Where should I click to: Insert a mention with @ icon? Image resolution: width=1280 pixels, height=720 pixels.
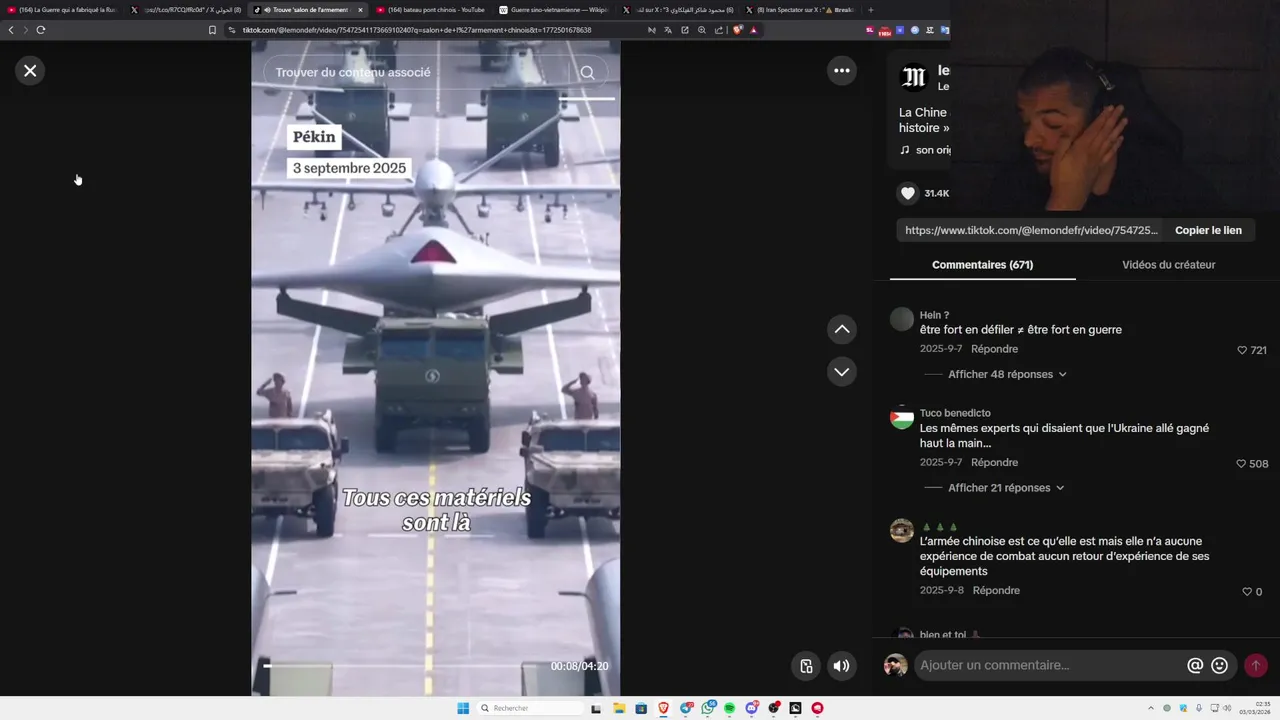coord(1195,665)
